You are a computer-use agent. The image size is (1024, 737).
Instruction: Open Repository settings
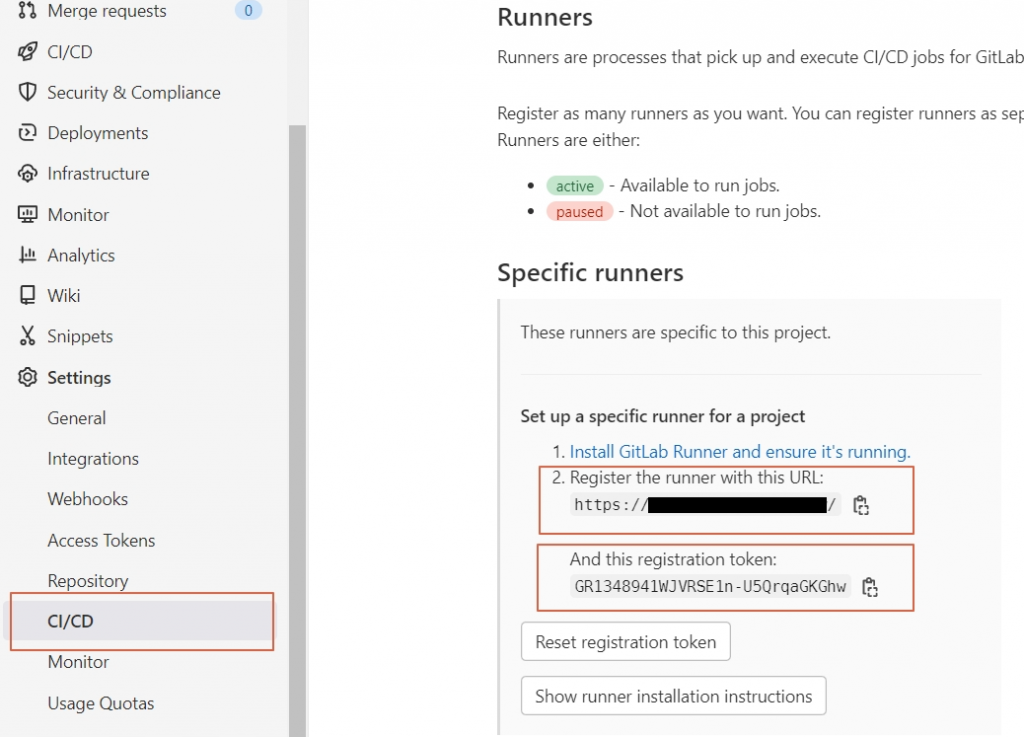tap(88, 581)
